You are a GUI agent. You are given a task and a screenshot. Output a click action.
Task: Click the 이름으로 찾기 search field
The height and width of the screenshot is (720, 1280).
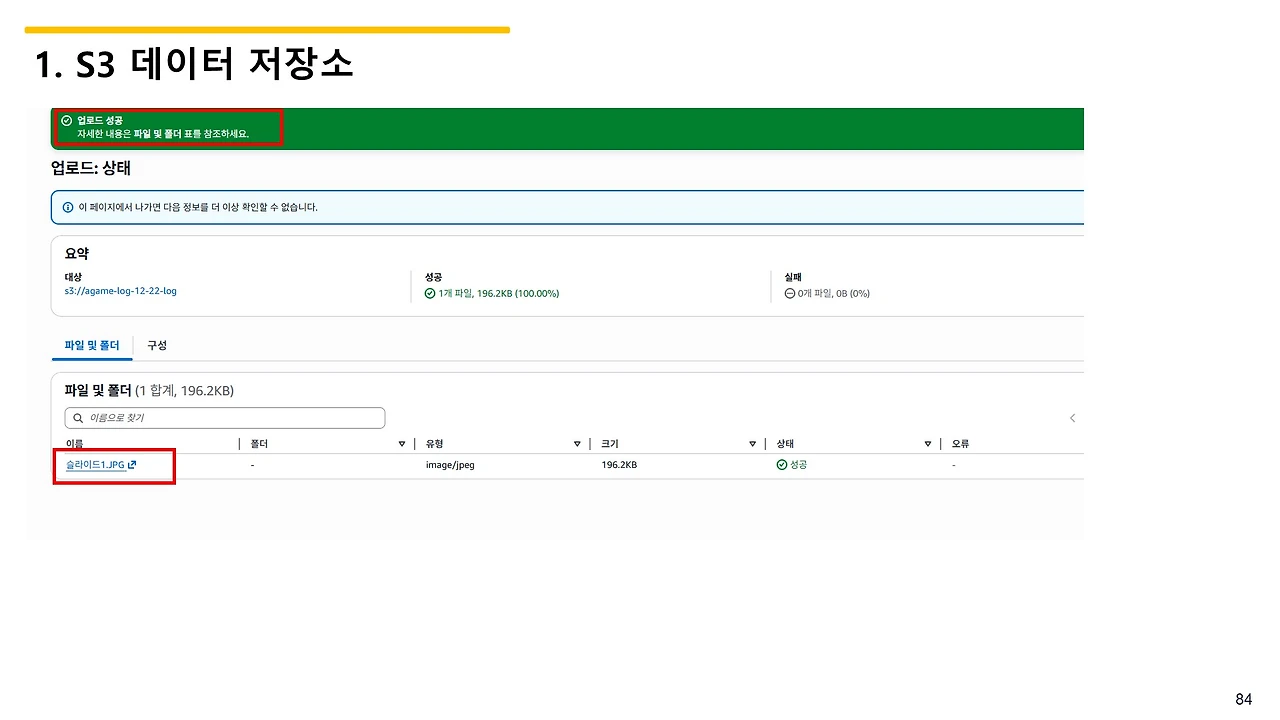[225, 417]
